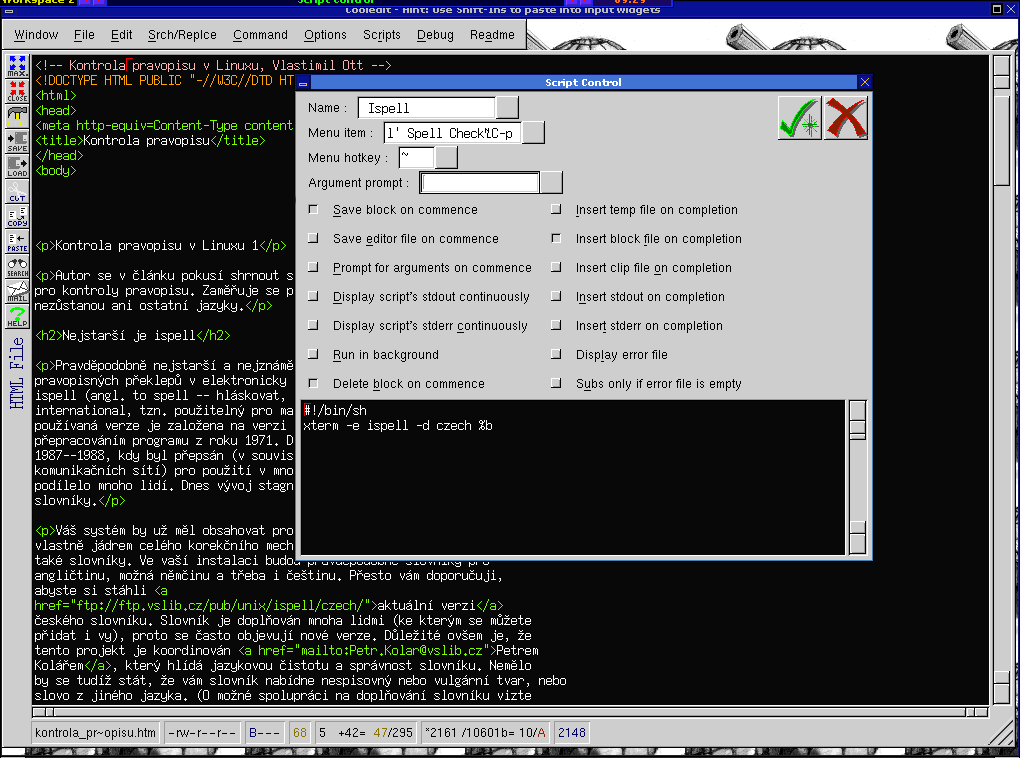Toggle Delete block on commence
1020x758 pixels.
point(314,383)
